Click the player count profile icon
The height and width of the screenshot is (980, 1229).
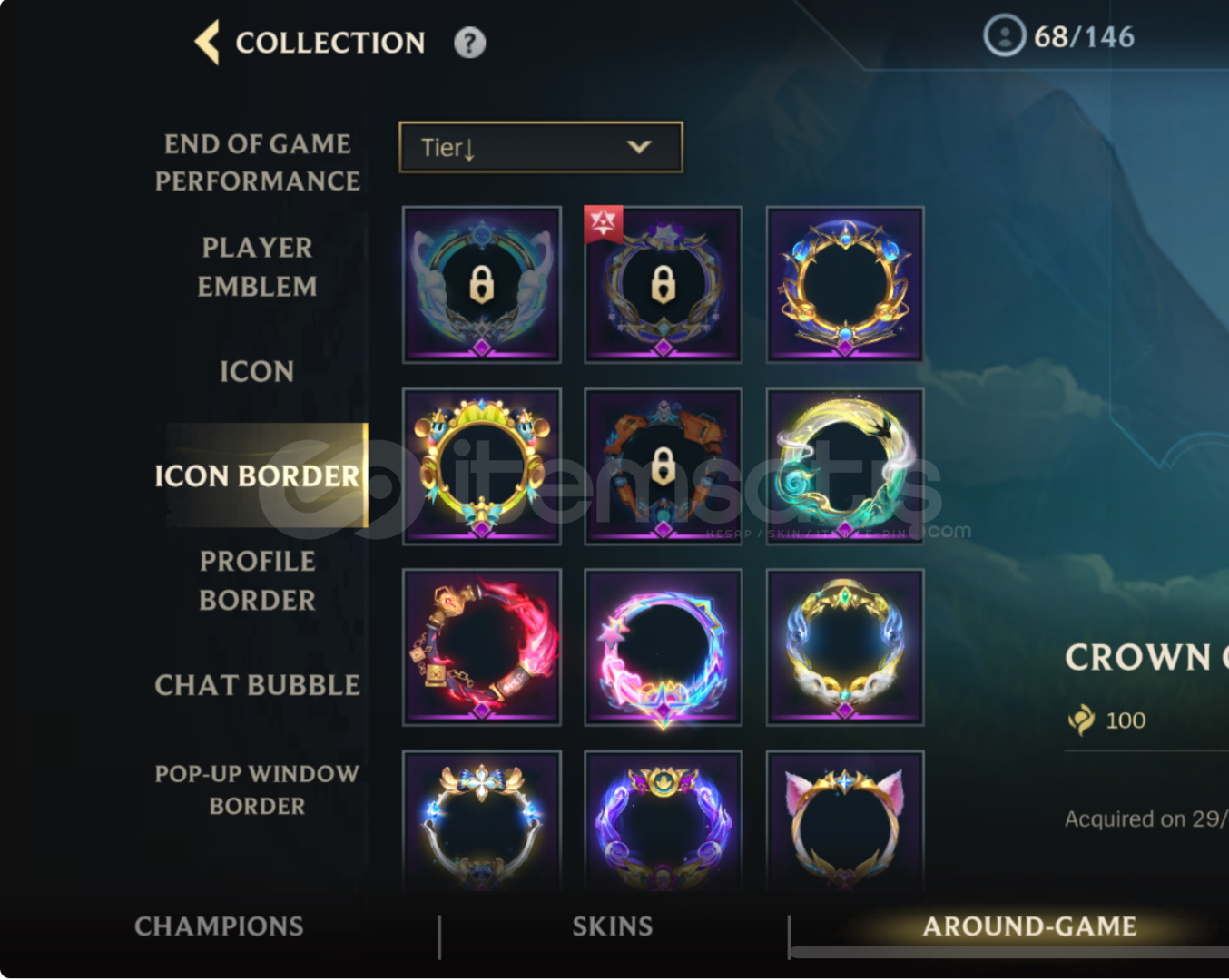pos(1004,36)
